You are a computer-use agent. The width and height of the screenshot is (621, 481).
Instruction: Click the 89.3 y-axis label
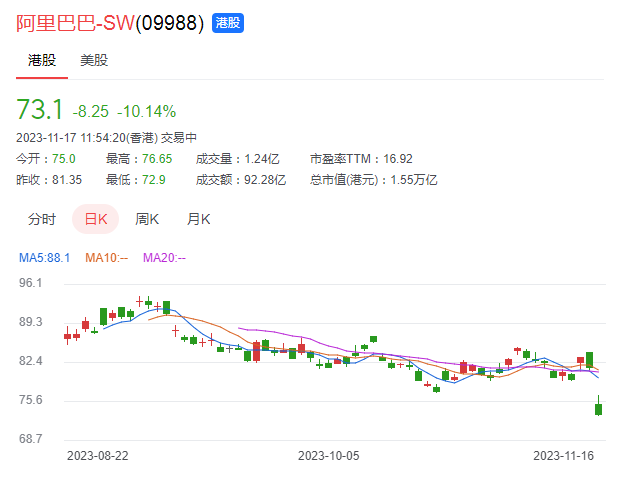coord(30,322)
